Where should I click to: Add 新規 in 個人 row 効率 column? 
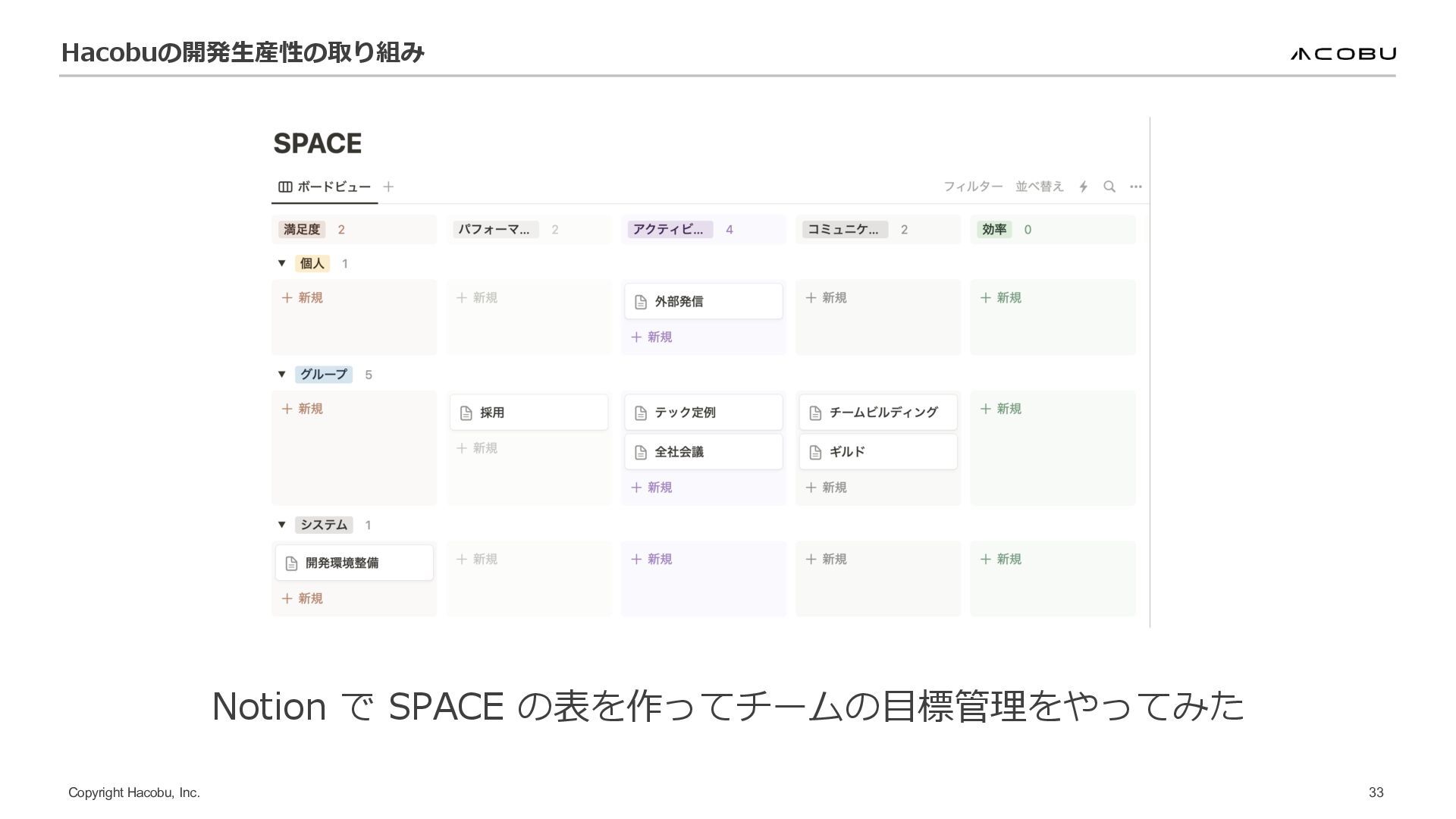pyautogui.click(x=1000, y=298)
